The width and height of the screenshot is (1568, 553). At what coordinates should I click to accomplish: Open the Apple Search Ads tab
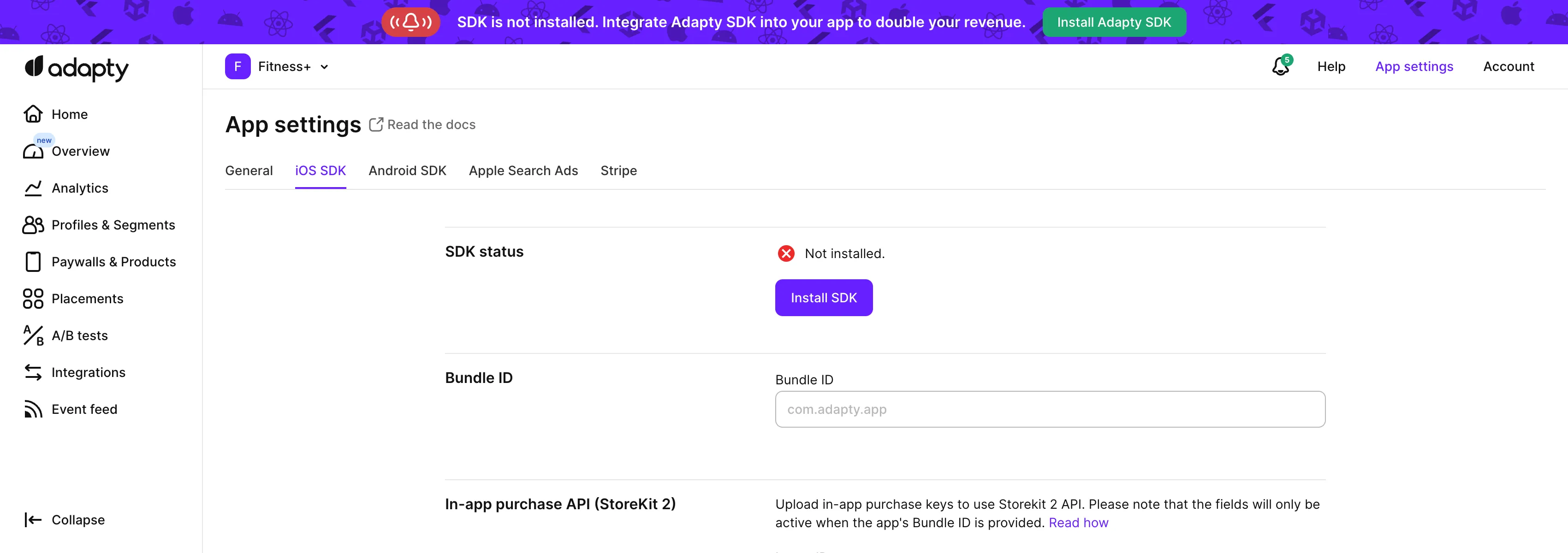(x=523, y=171)
